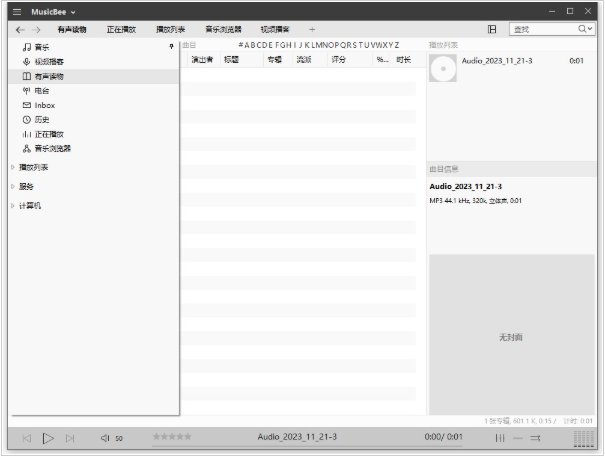This screenshot has height=457, width=605.
Task: Switch to the 正在播放 tab
Action: pos(121,30)
